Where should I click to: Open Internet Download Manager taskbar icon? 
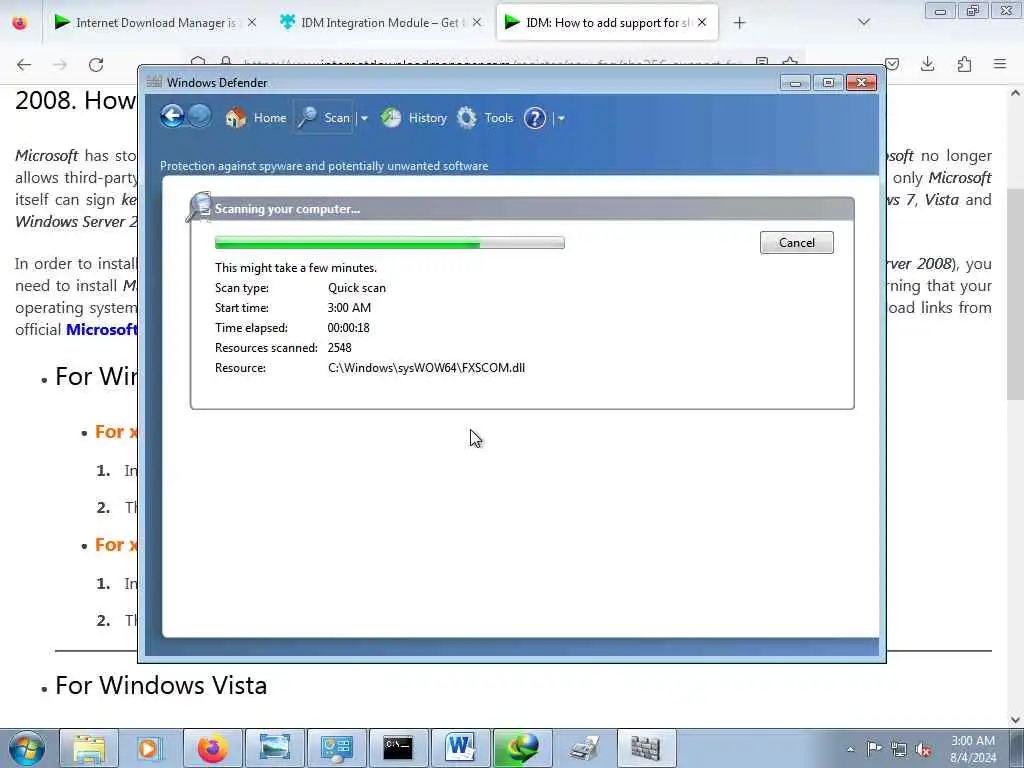[522, 748]
